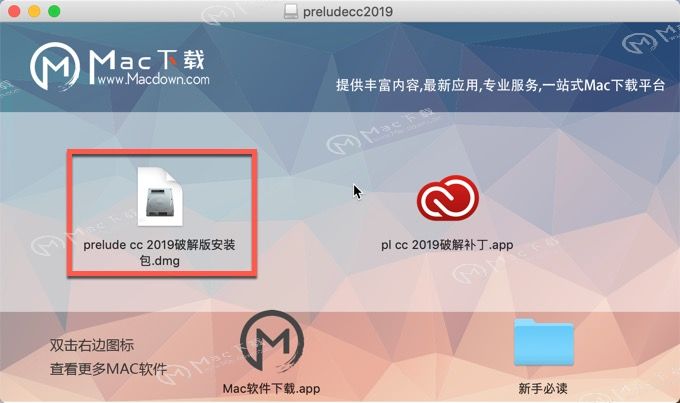Click the disk icon in window title
The height and width of the screenshot is (403, 680).
click(291, 11)
